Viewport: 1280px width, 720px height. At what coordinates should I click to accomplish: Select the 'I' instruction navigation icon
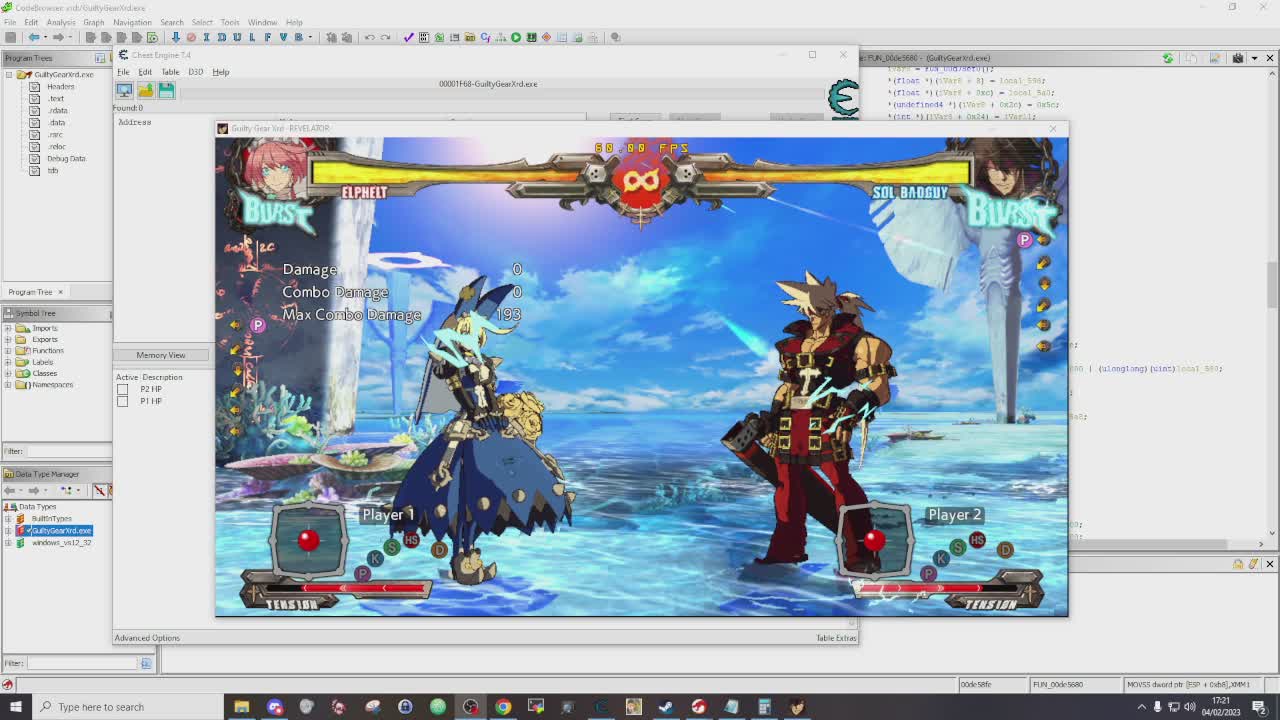(206, 37)
